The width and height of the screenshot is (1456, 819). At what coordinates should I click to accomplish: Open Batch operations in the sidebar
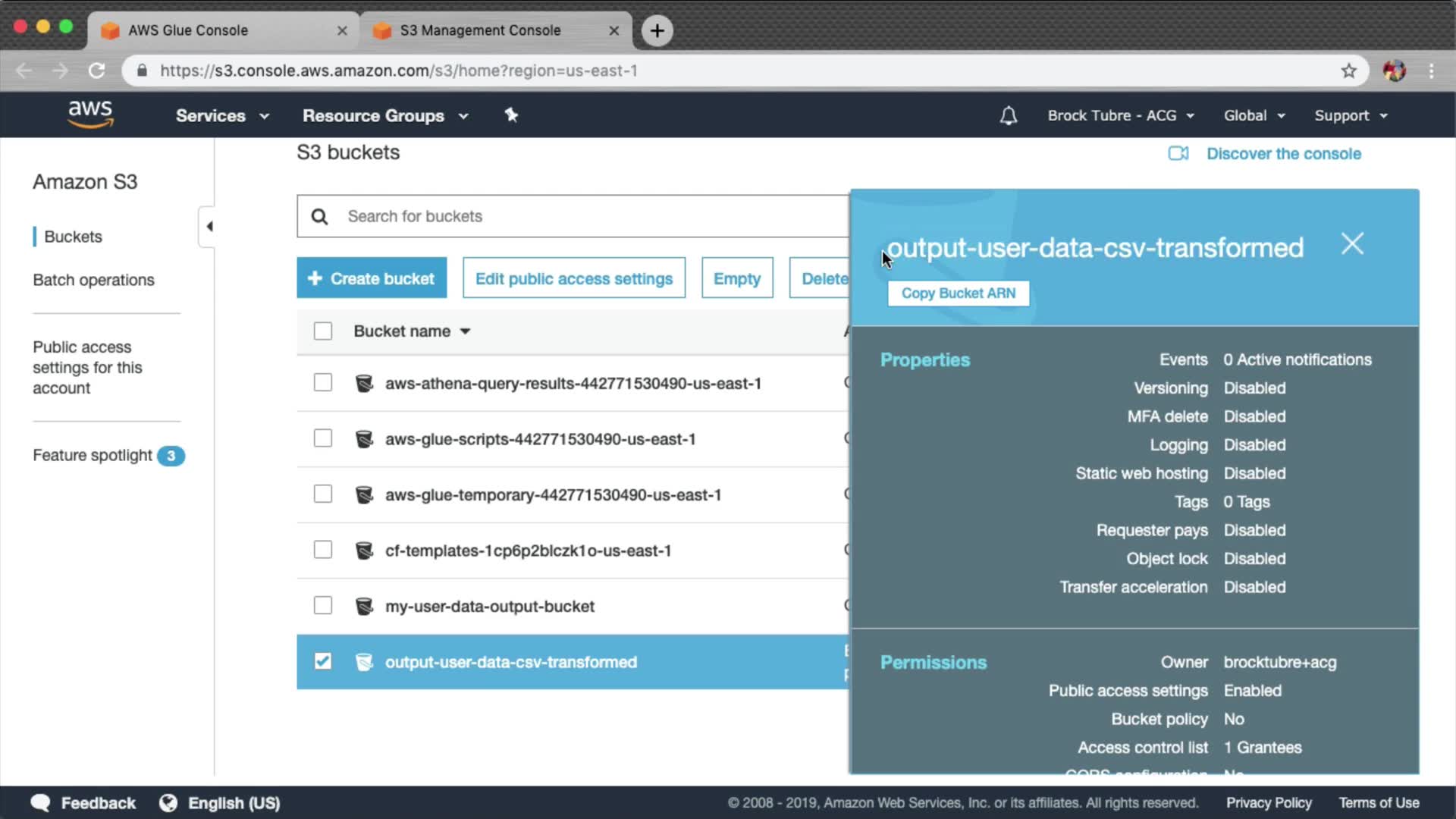click(93, 280)
